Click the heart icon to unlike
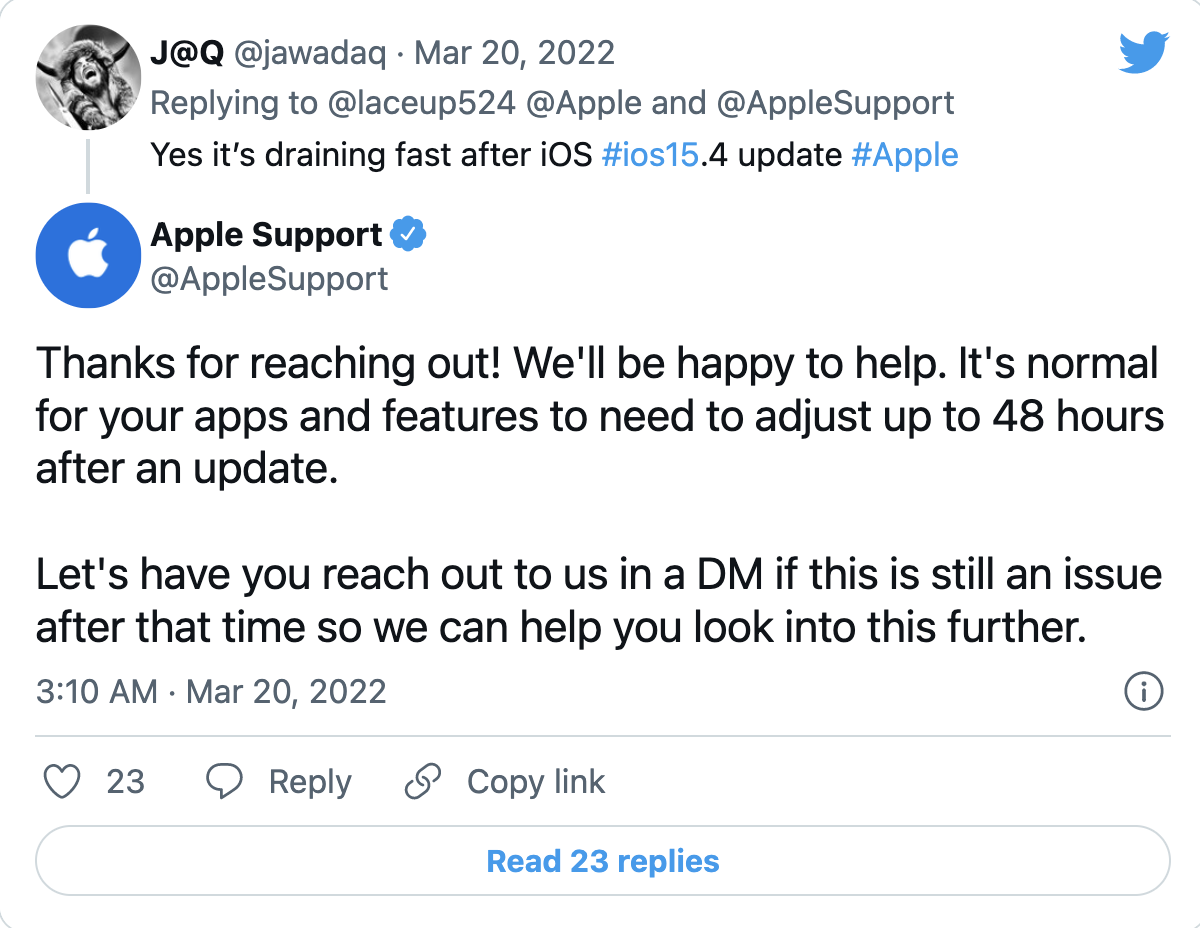This screenshot has width=1200, height=928. [62, 782]
